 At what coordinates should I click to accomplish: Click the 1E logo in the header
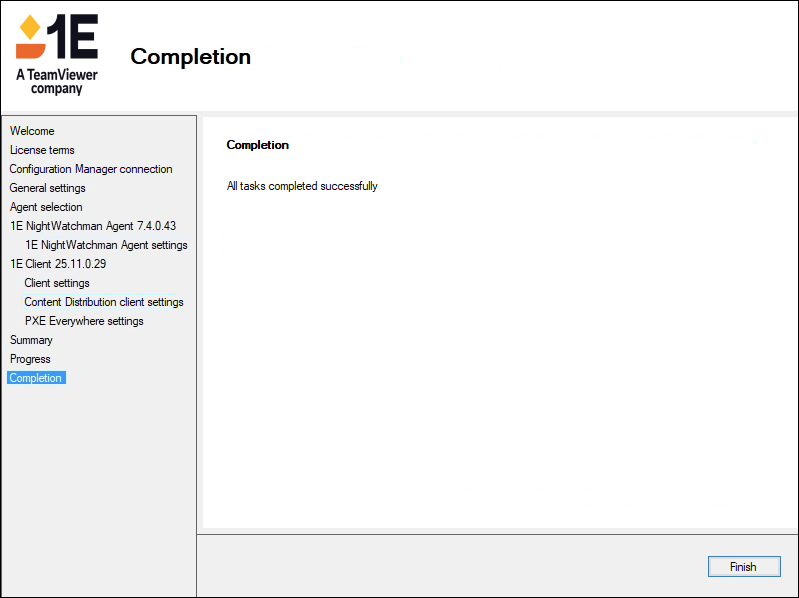click(x=56, y=37)
